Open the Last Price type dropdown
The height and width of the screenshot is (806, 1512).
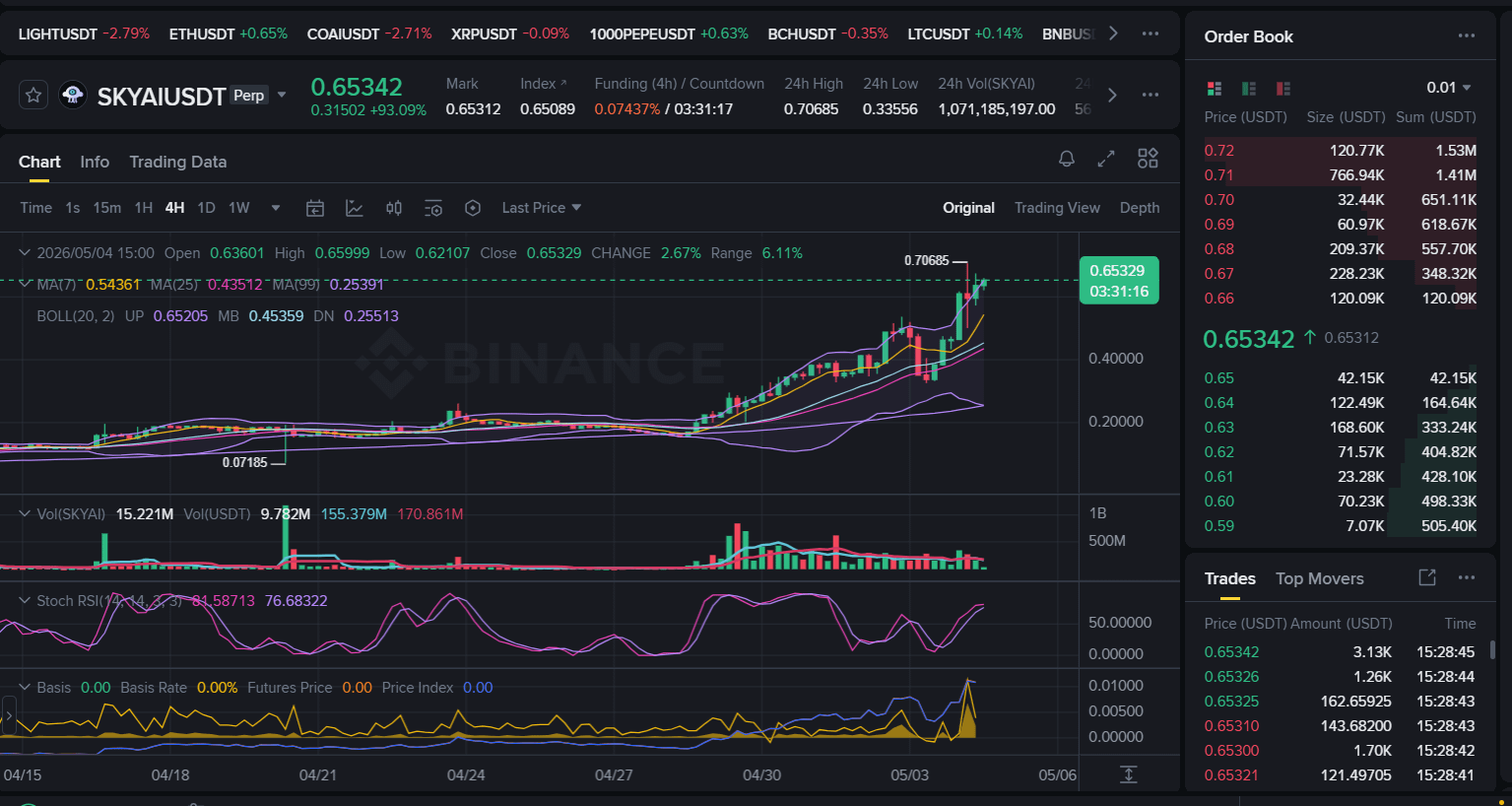[x=542, y=208]
